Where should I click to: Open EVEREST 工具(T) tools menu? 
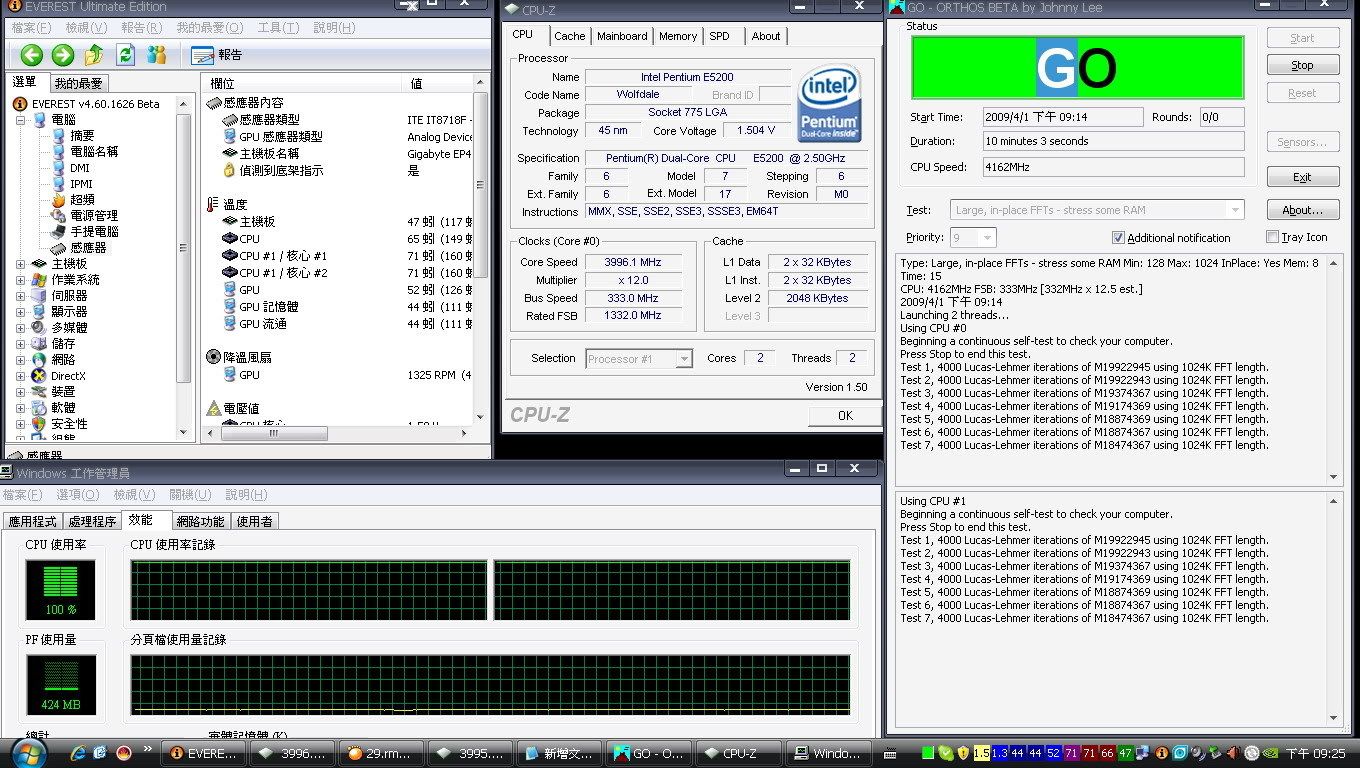pyautogui.click(x=278, y=28)
